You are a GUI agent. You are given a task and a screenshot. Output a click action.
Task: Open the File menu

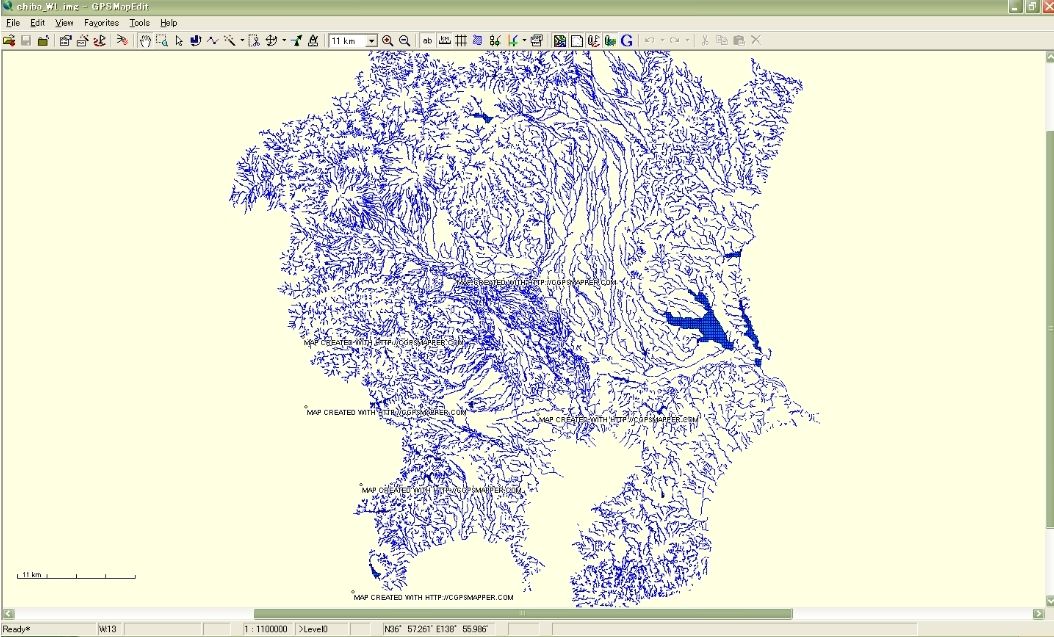tap(13, 23)
